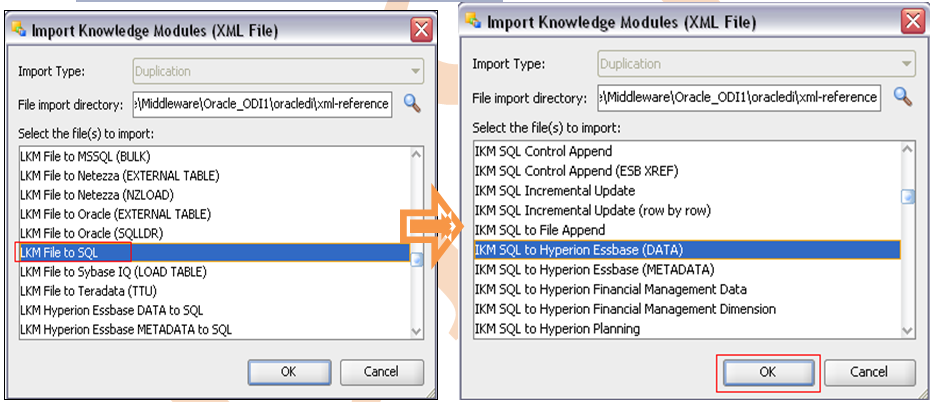Select LKM File to Netezza (NZLOAD)
This screenshot has width=931, height=402.
pos(214,195)
